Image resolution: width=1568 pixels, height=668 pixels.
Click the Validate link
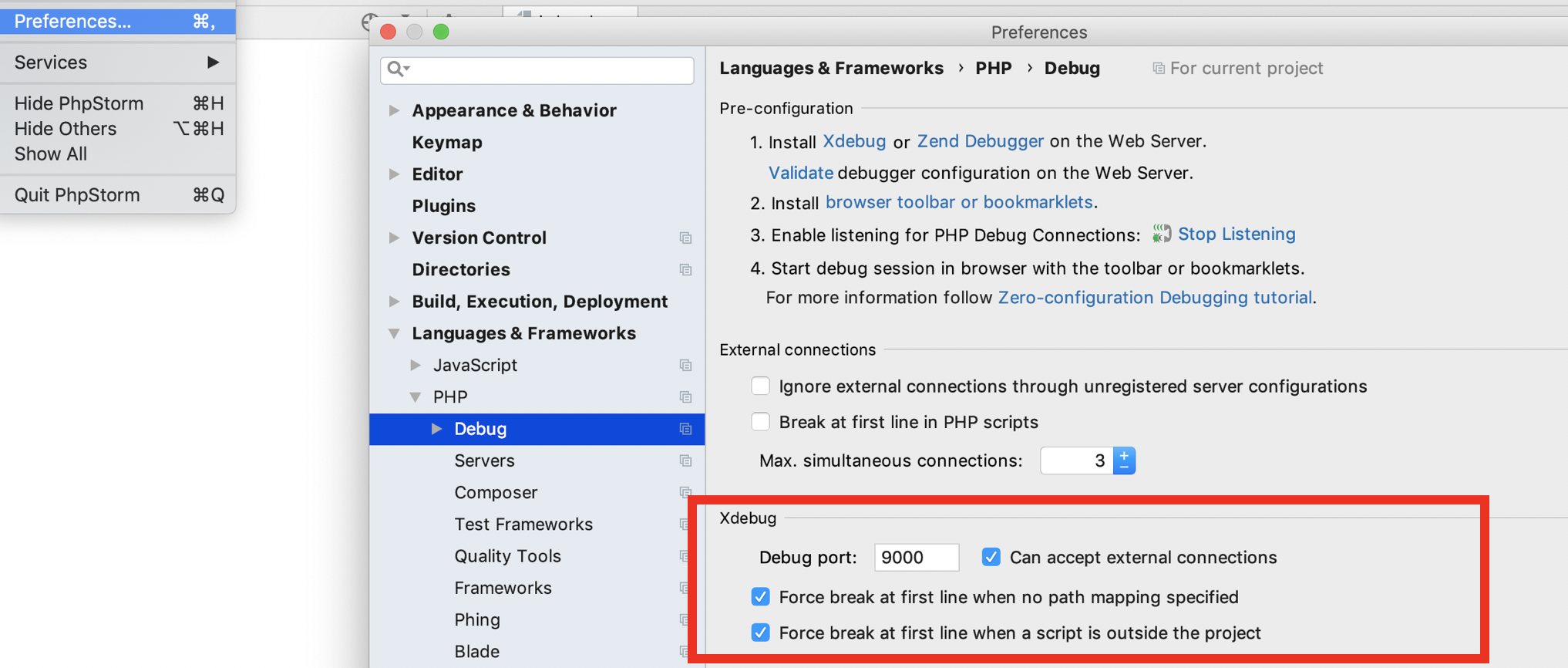(800, 173)
